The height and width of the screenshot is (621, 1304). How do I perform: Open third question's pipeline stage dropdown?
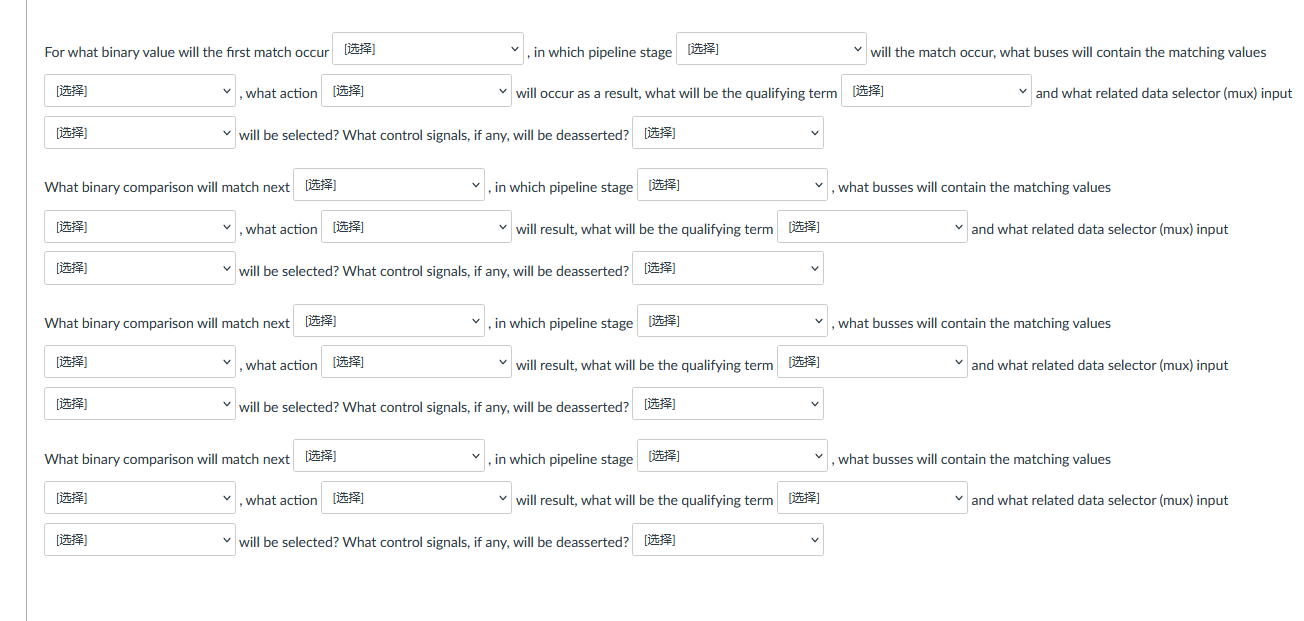[732, 321]
